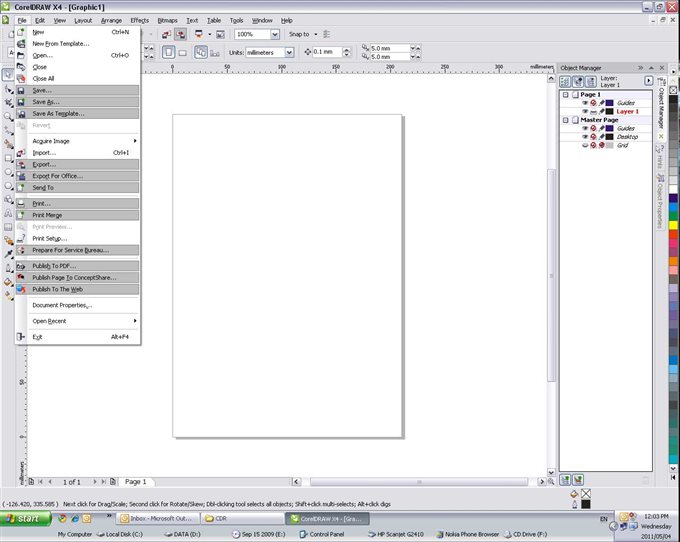Image resolution: width=680 pixels, height=542 pixels.
Task: Switch to Inbox - Microsoft Outlook taskbar button
Action: [159, 518]
